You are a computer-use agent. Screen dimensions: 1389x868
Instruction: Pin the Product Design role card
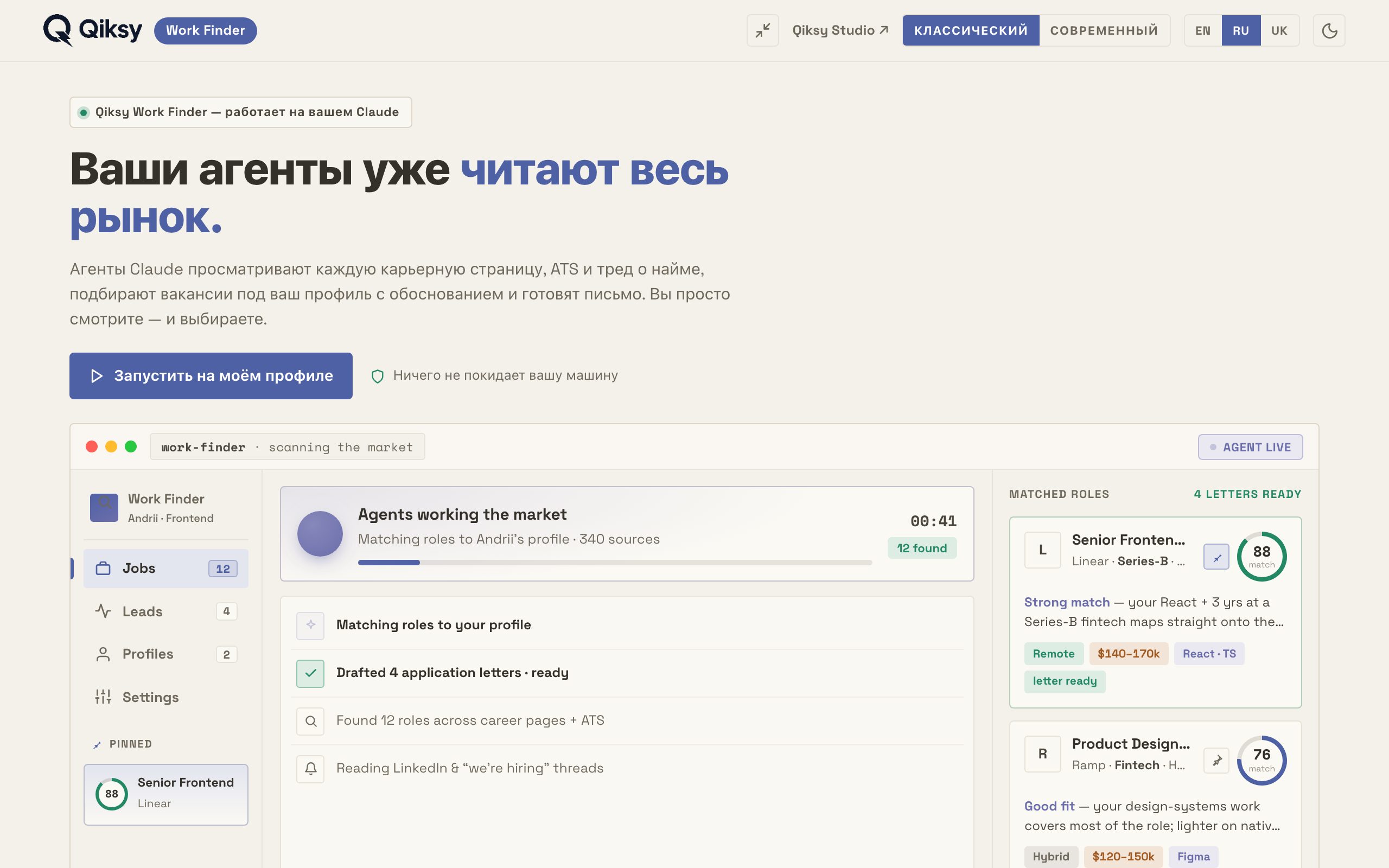click(x=1216, y=761)
